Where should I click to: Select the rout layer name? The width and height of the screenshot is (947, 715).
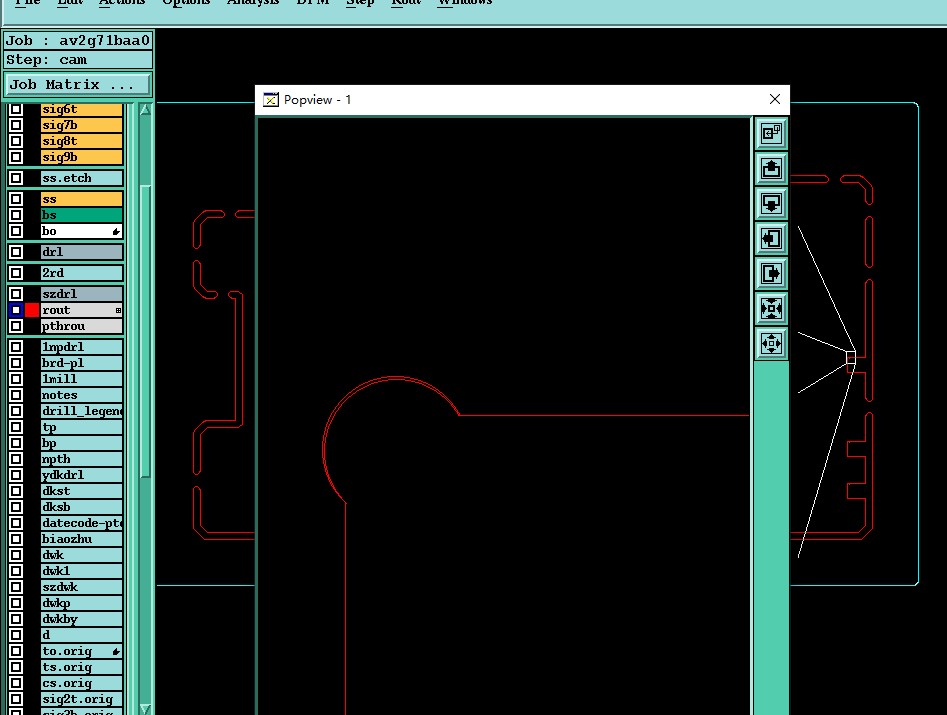[x=82, y=310]
